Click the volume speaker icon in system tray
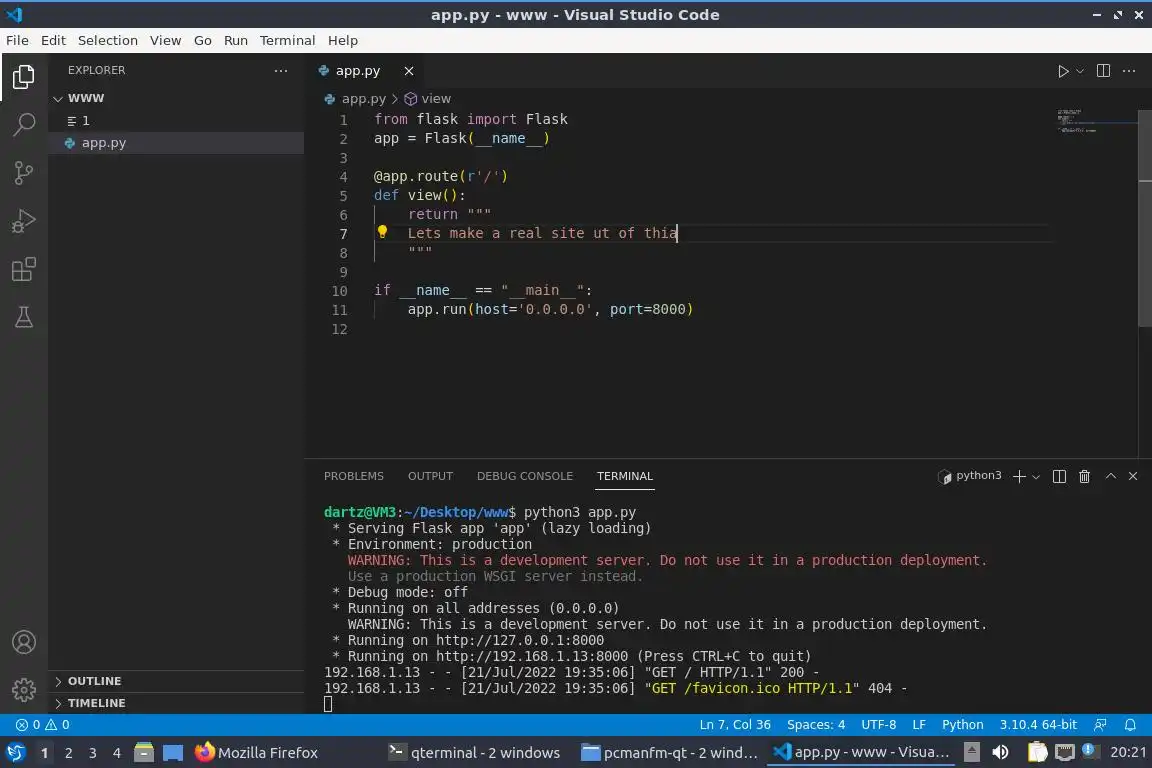 point(1000,753)
